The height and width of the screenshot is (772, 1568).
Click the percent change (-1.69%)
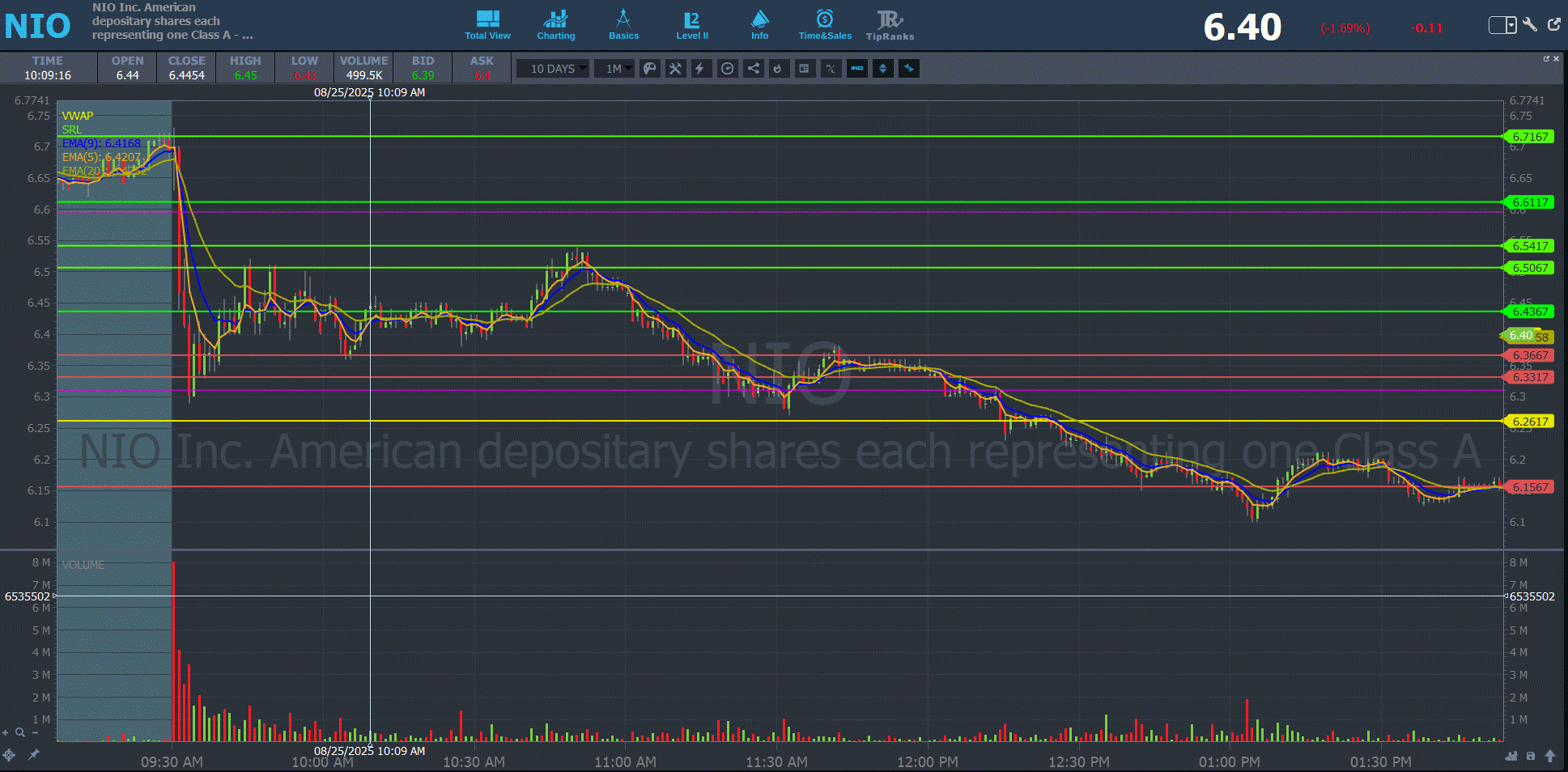1345,28
